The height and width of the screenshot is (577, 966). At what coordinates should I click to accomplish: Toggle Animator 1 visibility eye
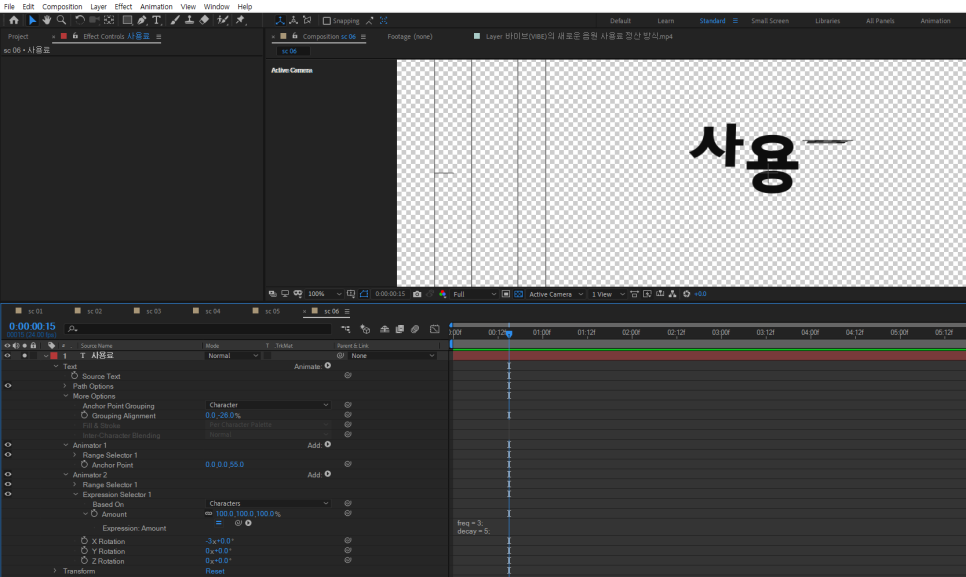click(7, 445)
